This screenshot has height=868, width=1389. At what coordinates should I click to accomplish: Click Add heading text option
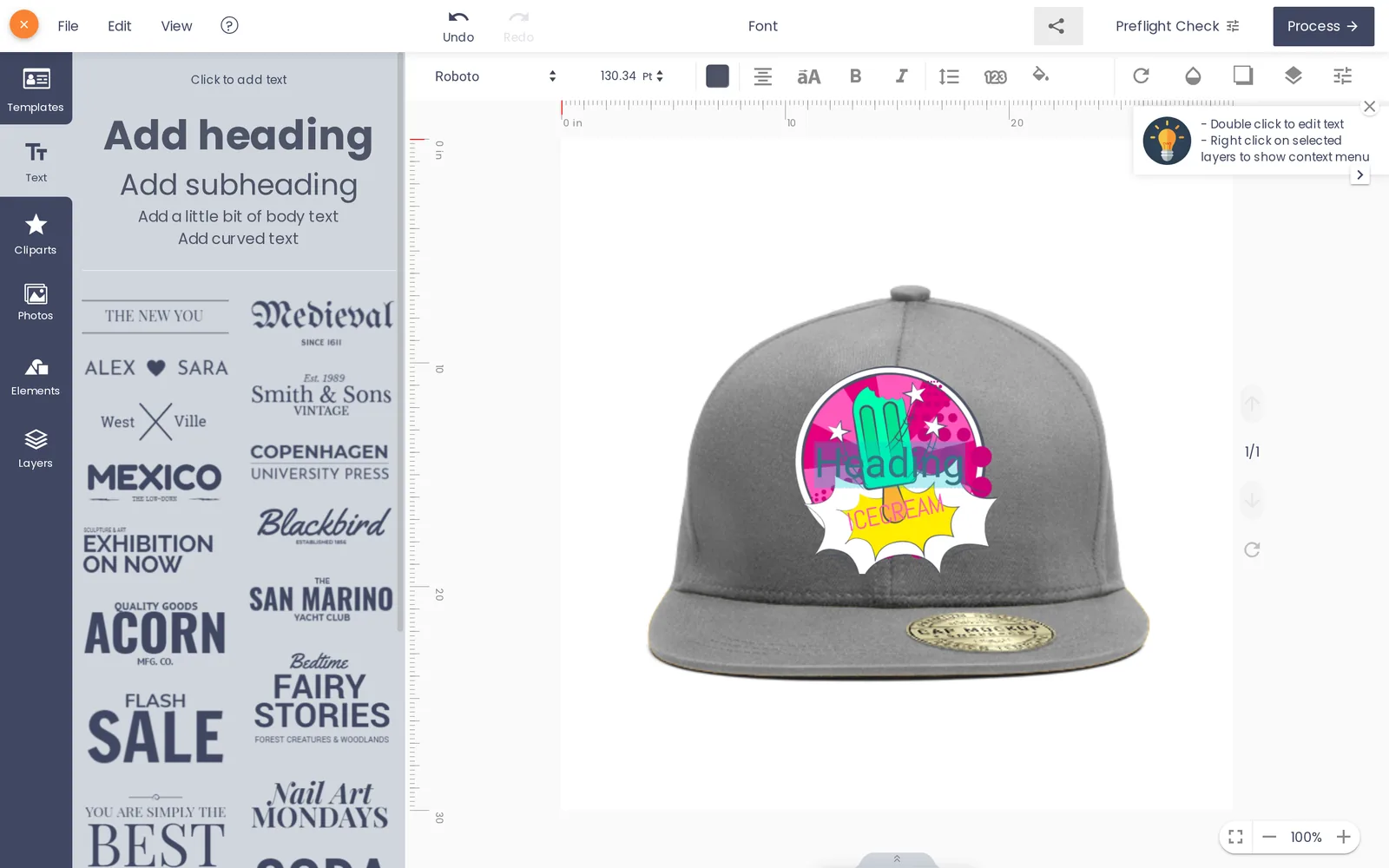point(238,135)
